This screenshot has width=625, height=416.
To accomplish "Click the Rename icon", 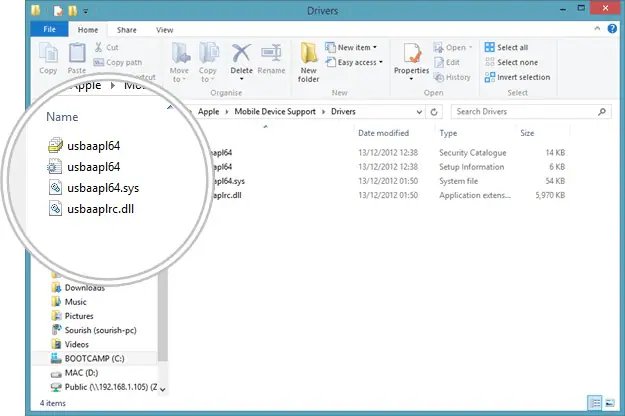I will pos(271,53).
